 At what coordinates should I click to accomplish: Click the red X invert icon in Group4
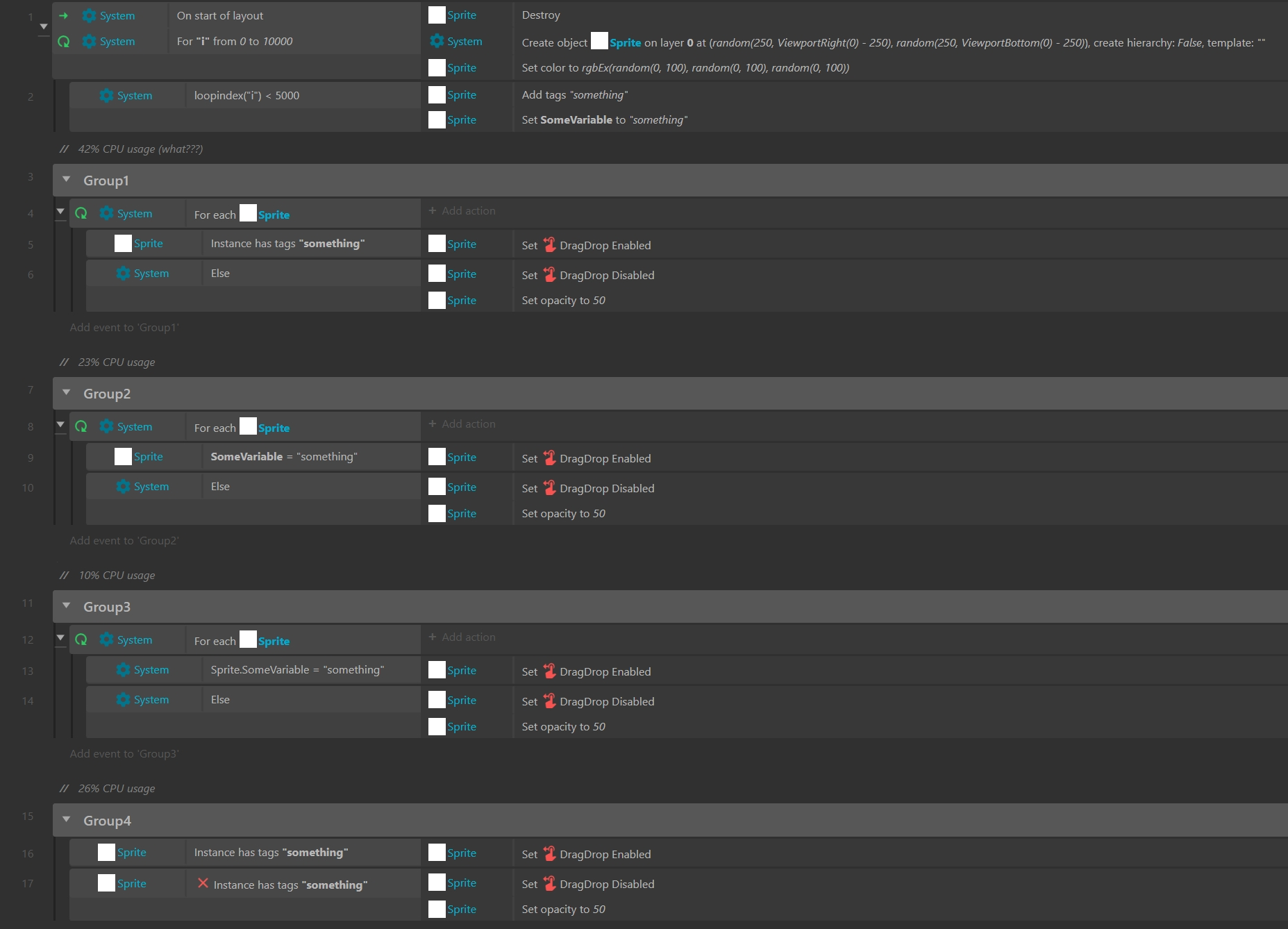[203, 884]
